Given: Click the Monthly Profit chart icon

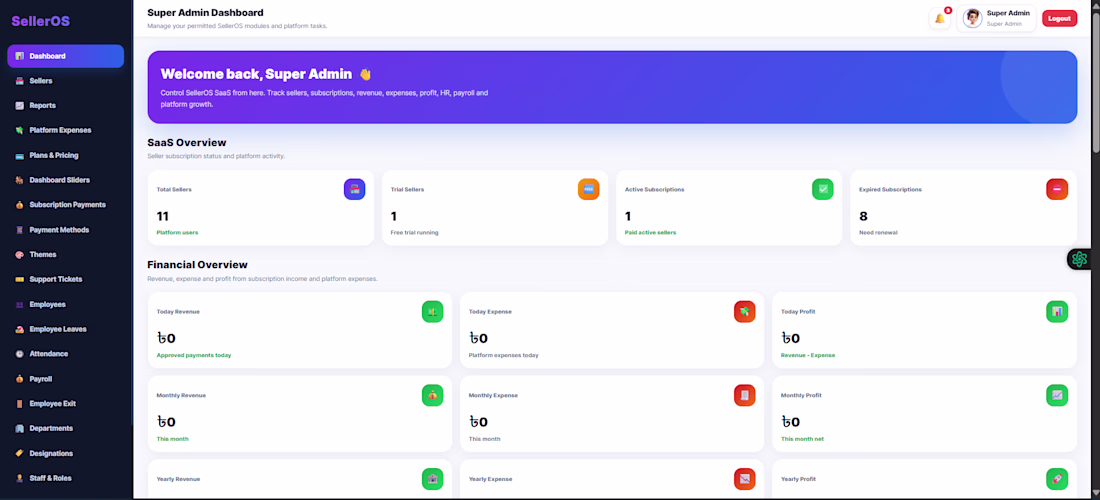Looking at the screenshot, I should [x=1057, y=396].
